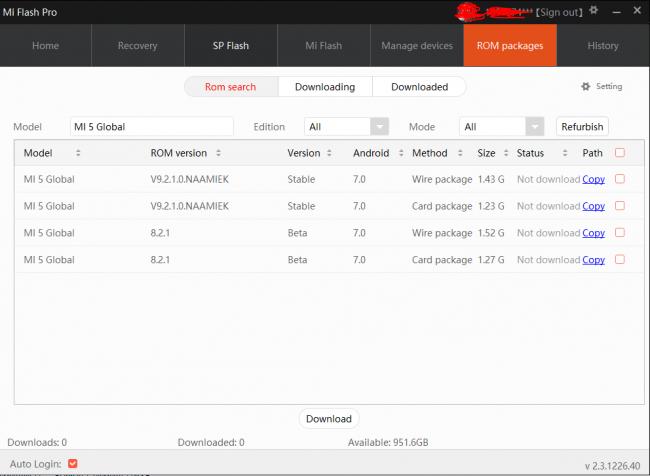Copy path of 1.43 G Wire package

pos(594,179)
